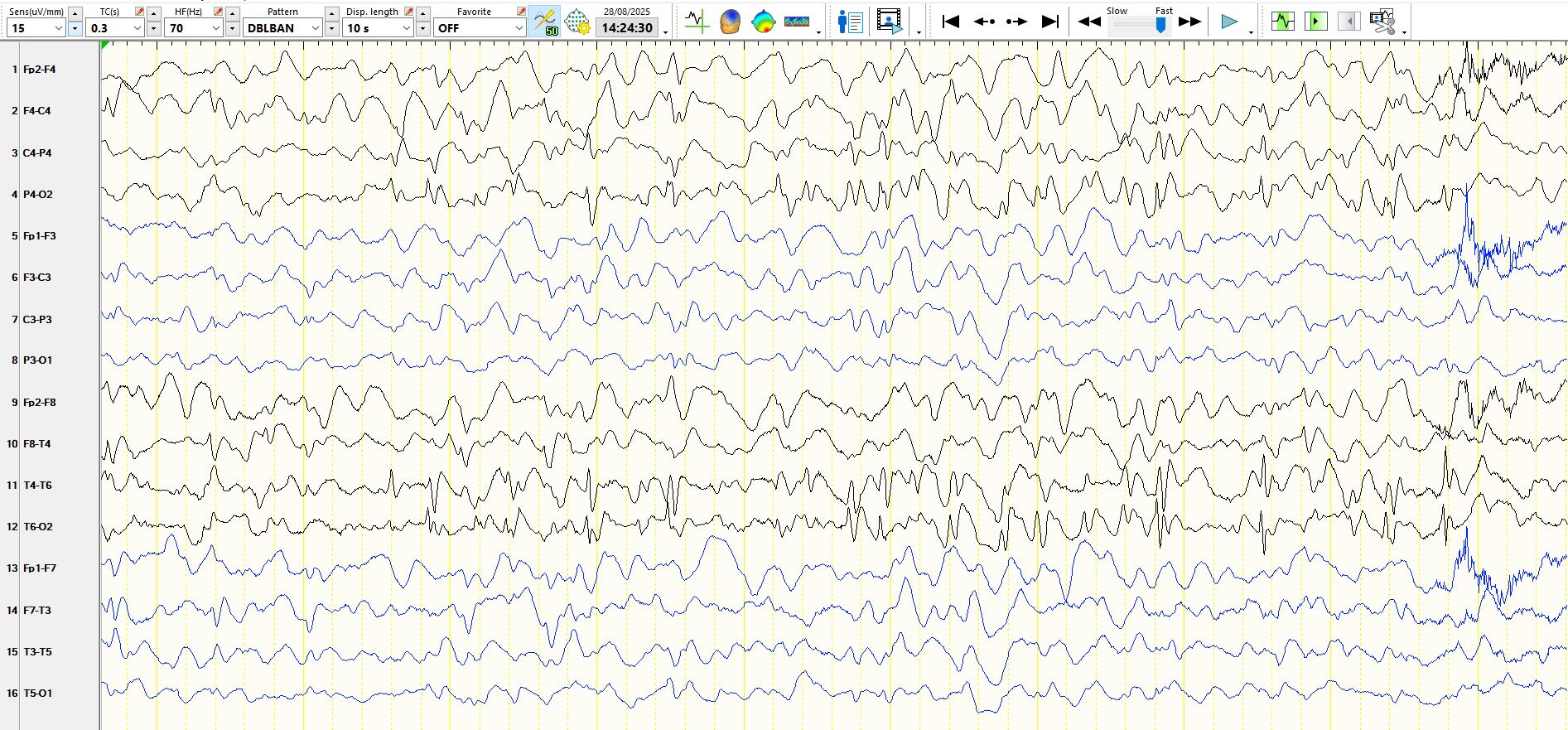This screenshot has height=730, width=1568.
Task: Select channel label Fp2-F4
Action: coord(39,70)
